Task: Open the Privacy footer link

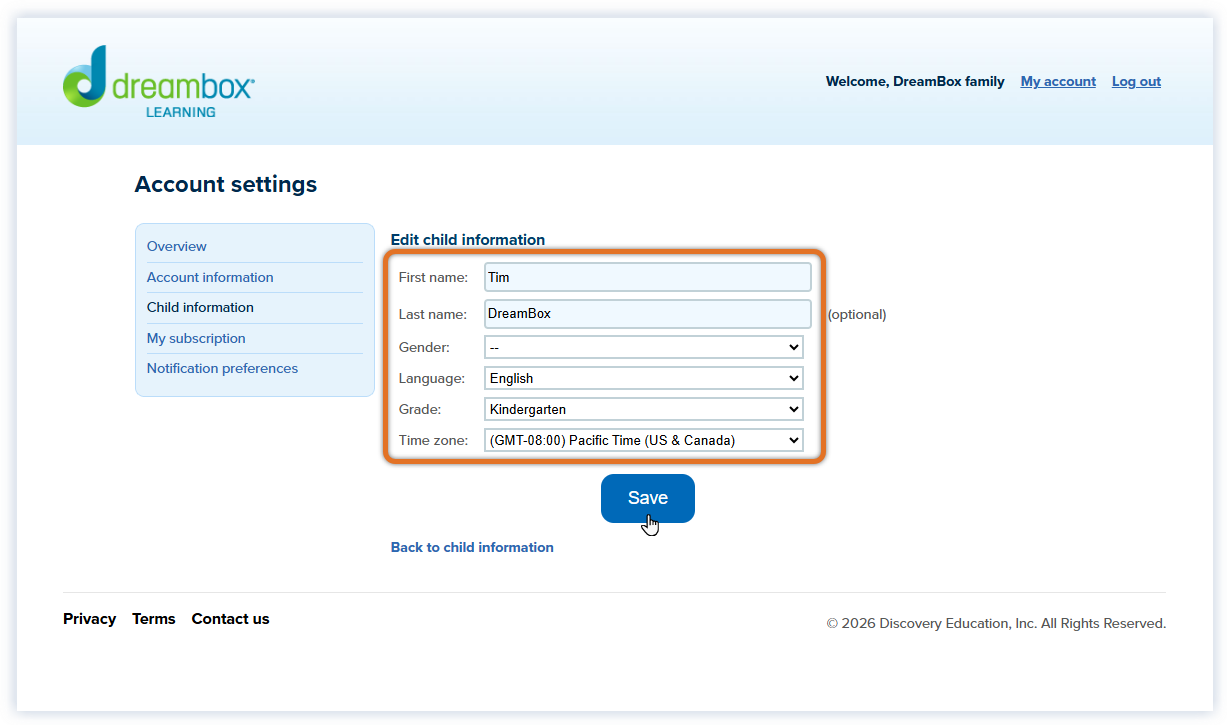Action: (x=89, y=619)
